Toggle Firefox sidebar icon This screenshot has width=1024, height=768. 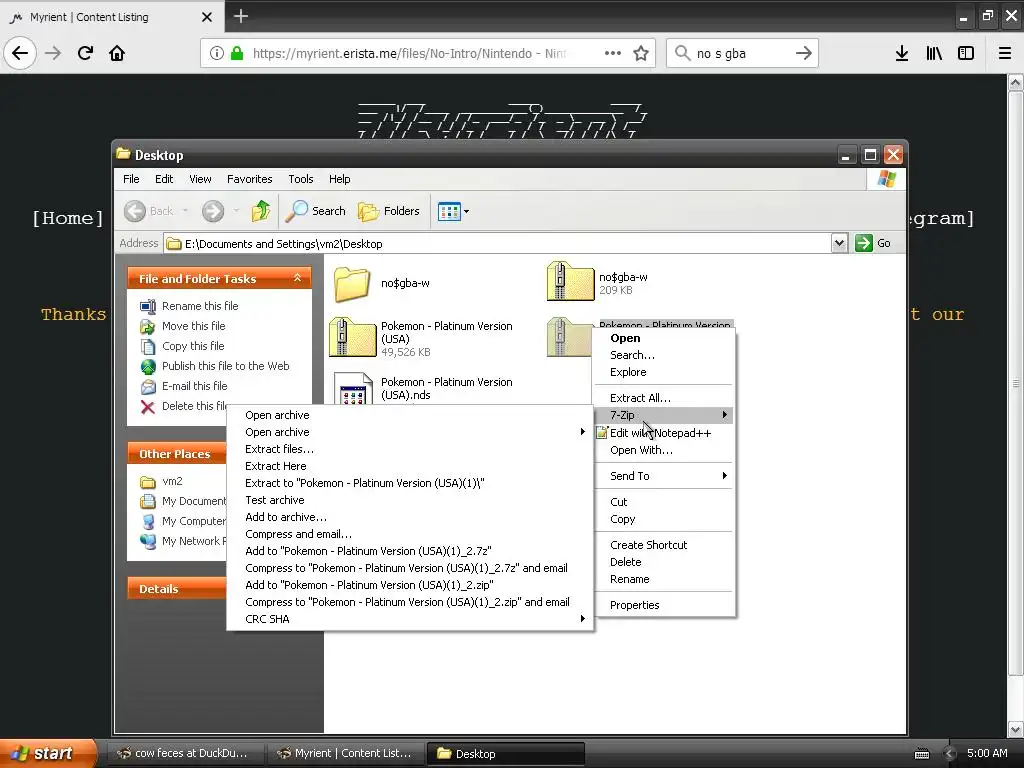966,53
